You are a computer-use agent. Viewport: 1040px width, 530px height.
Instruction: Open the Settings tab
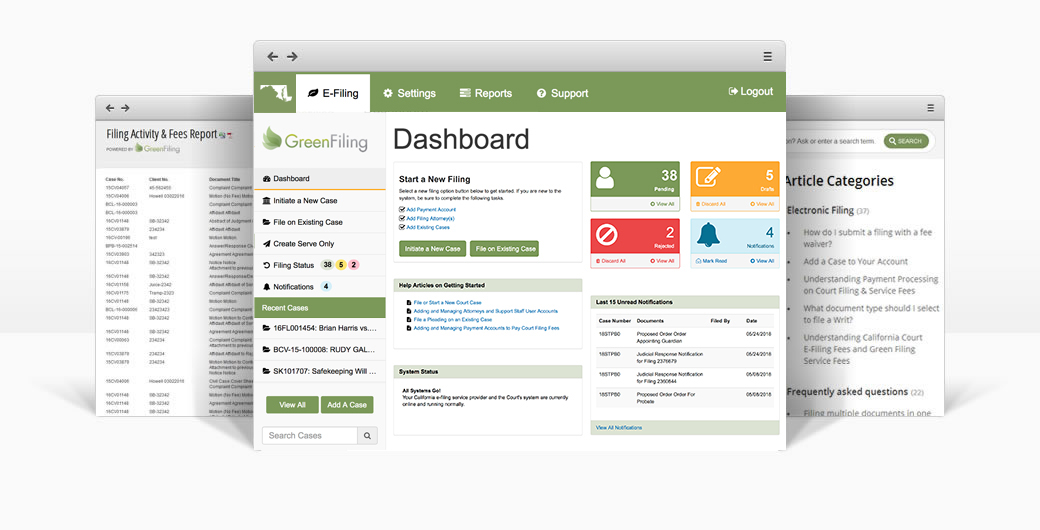click(409, 93)
